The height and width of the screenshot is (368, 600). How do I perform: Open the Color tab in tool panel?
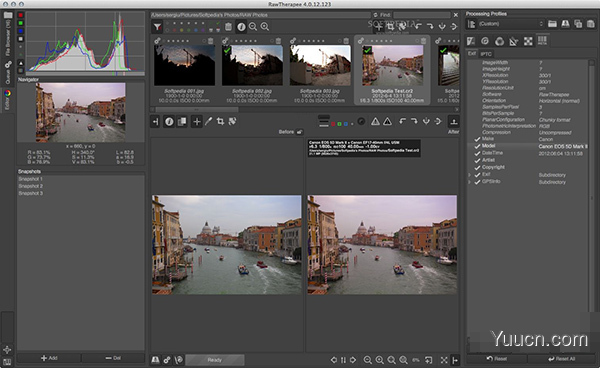(x=499, y=41)
